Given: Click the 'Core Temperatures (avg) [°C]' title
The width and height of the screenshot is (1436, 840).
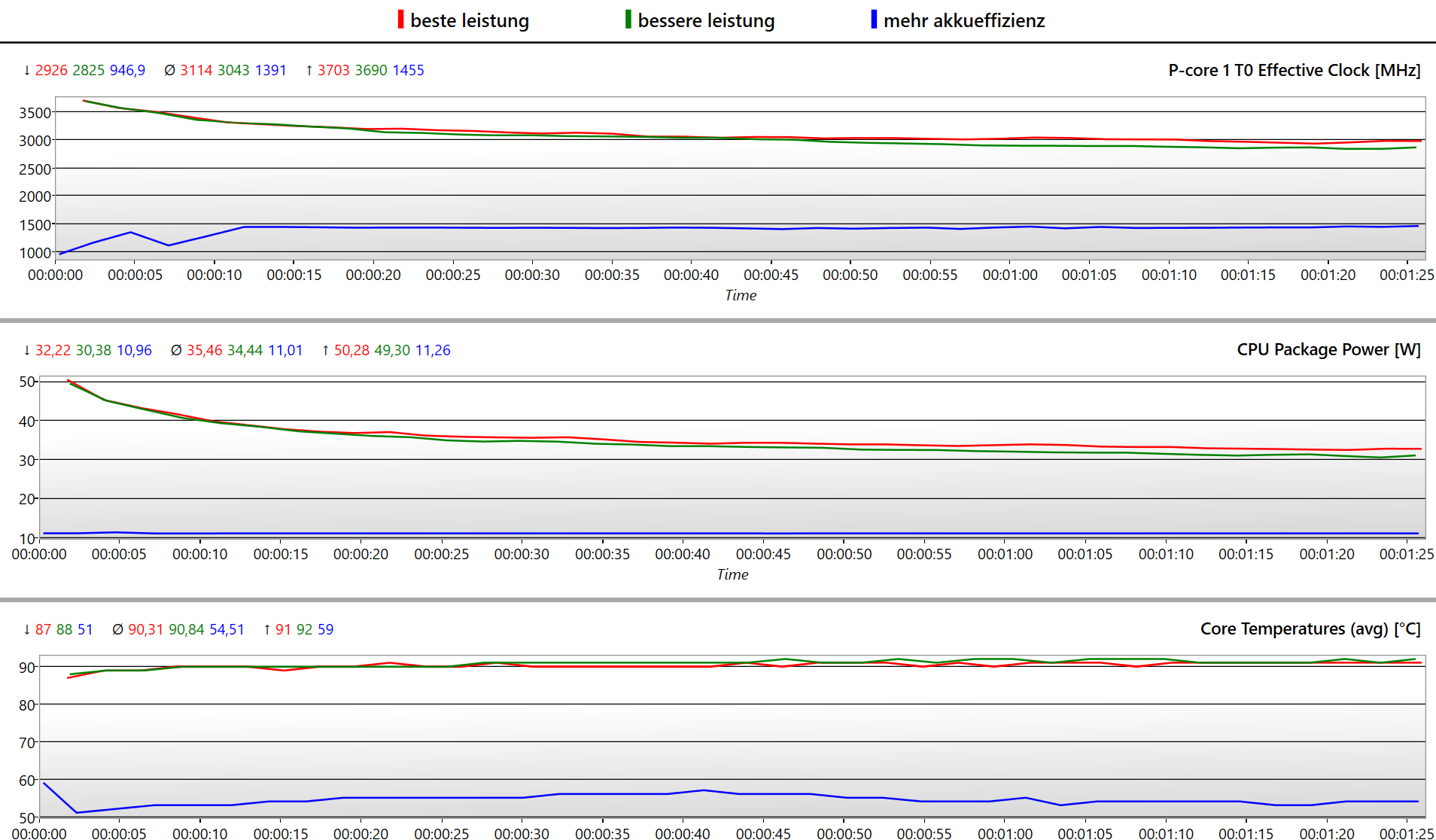Looking at the screenshot, I should coord(1310,628).
